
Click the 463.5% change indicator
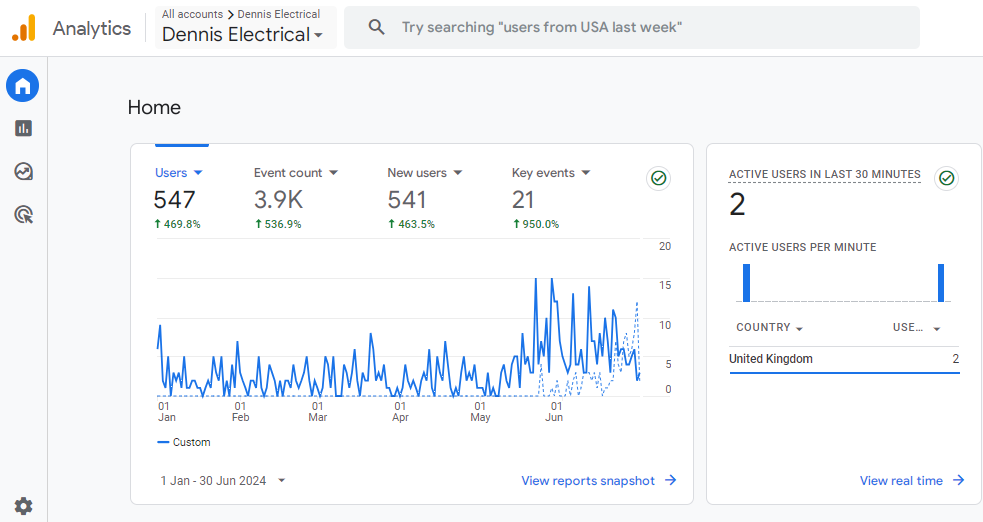411,224
